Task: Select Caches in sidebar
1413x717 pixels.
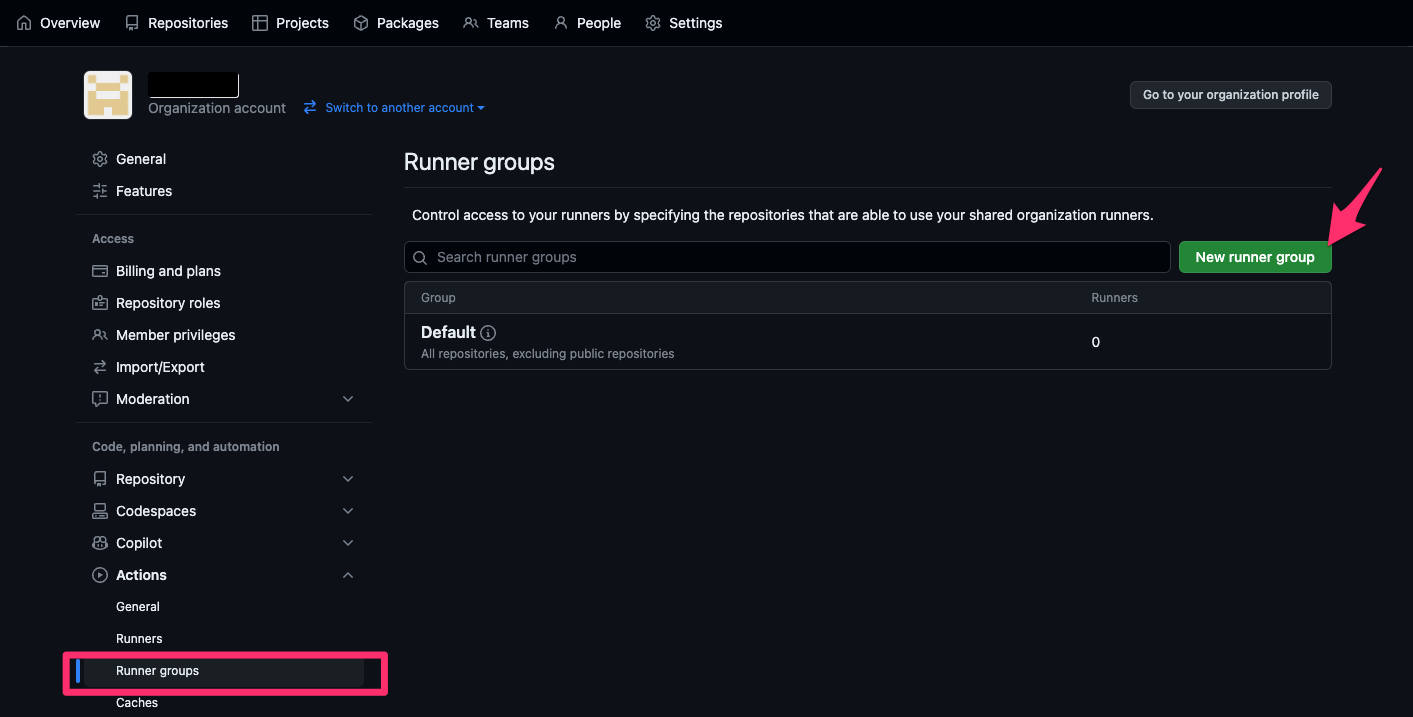Action: pos(137,703)
